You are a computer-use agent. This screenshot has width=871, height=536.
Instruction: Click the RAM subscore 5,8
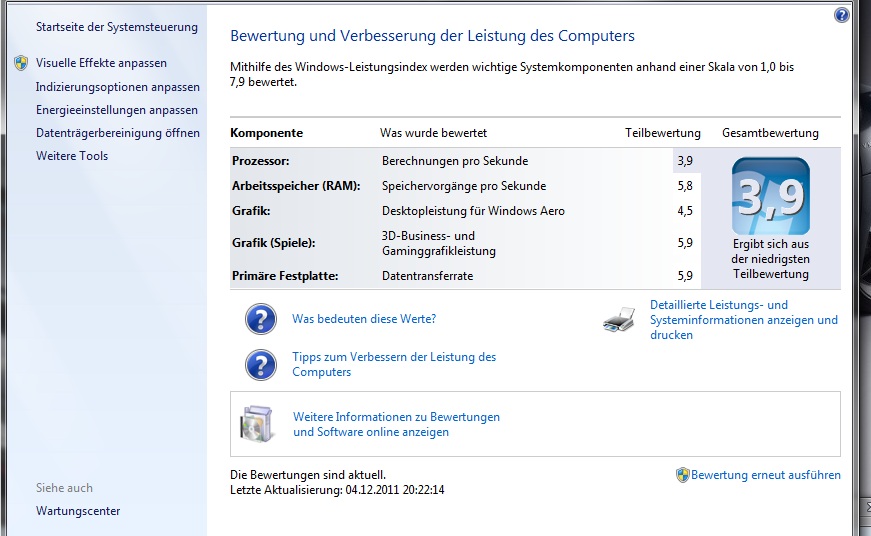coord(685,186)
